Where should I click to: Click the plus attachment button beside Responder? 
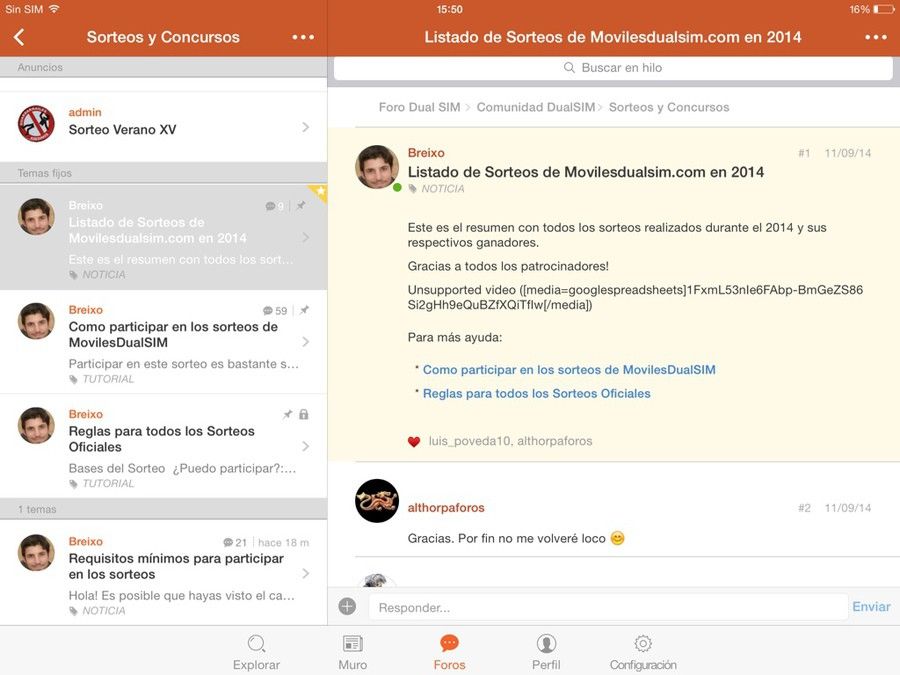[x=347, y=606]
